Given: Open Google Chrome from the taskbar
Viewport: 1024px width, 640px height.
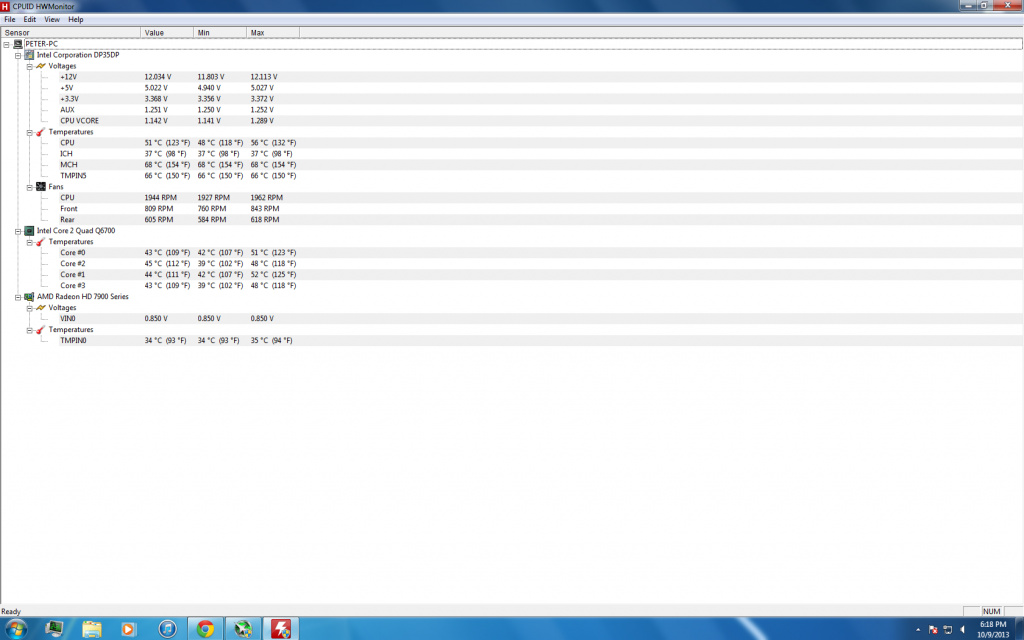Looking at the screenshot, I should coord(205,628).
